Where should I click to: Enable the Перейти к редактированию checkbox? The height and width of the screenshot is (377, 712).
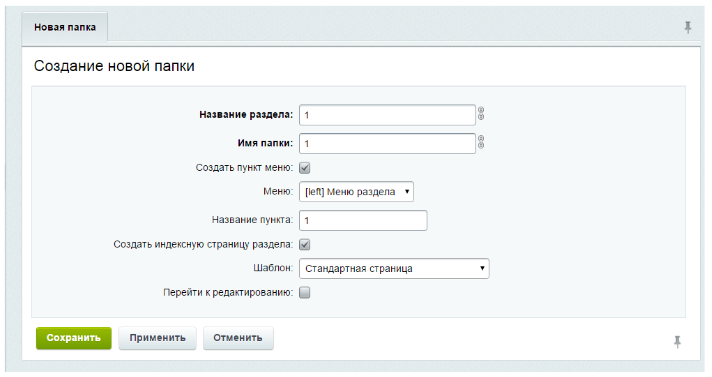pyautogui.click(x=305, y=293)
